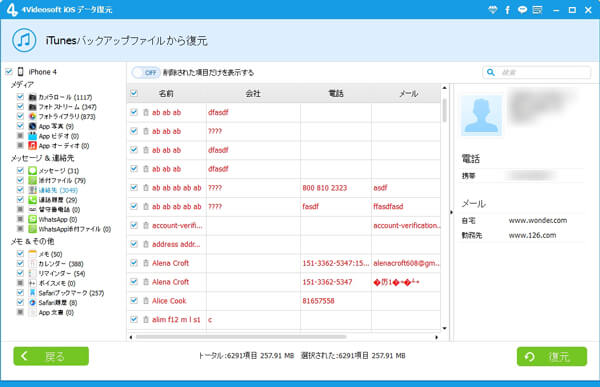Click the iTunes music note icon
600x387 pixels.
coord(24,40)
